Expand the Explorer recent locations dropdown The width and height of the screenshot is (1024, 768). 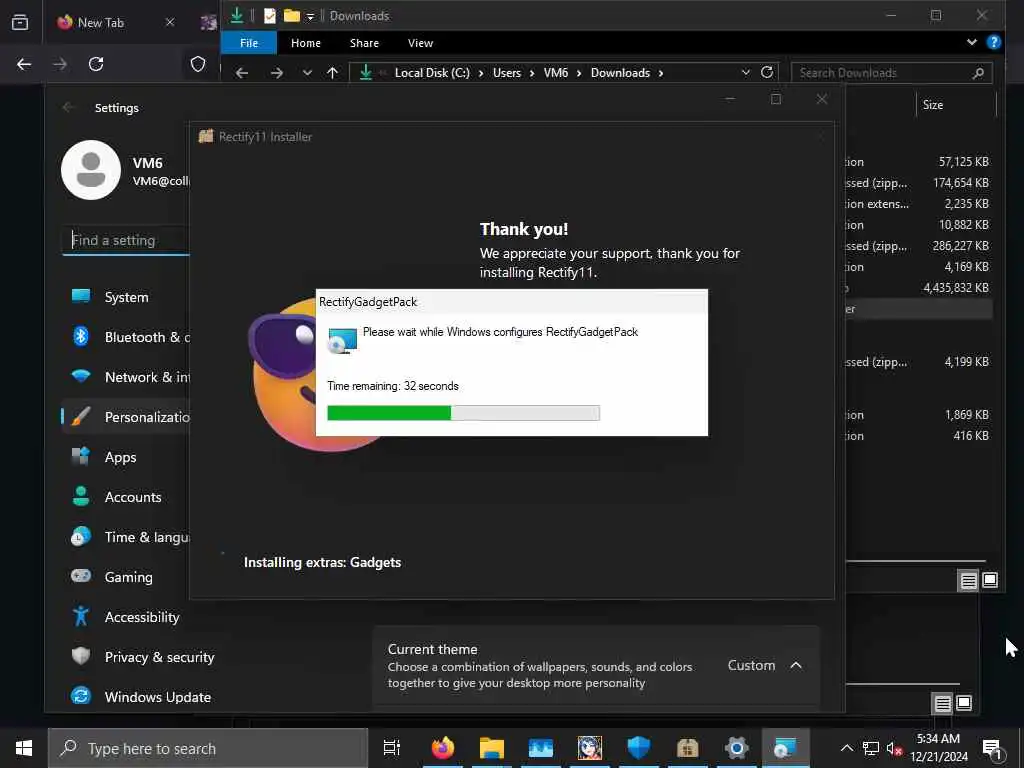307,72
